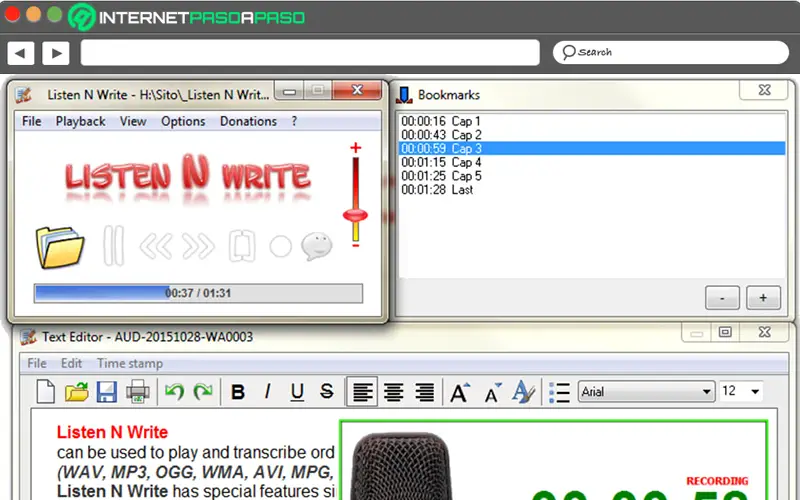Add bookmark with the plus button

tap(763, 298)
